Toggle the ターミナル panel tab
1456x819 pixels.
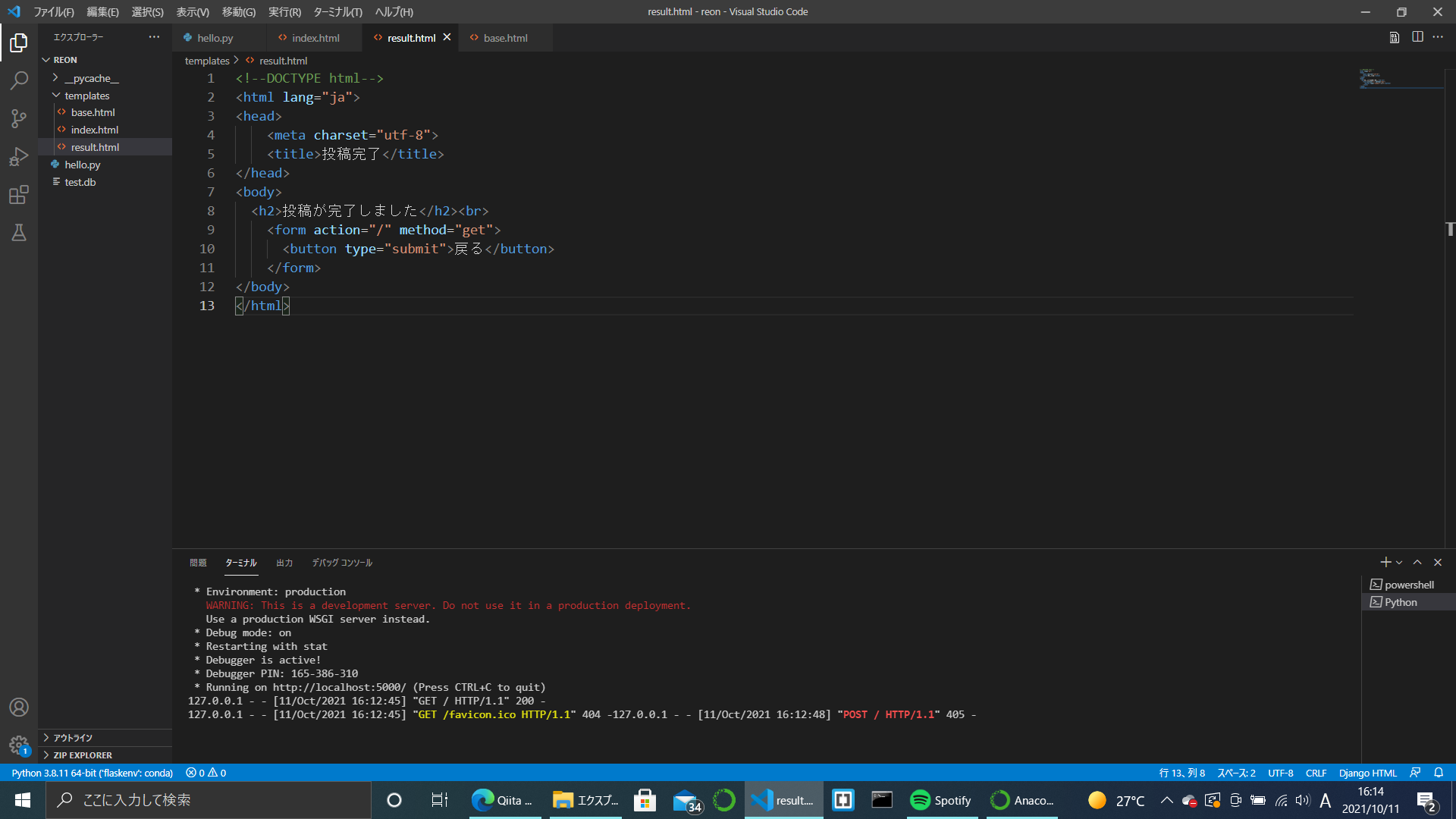click(x=241, y=562)
